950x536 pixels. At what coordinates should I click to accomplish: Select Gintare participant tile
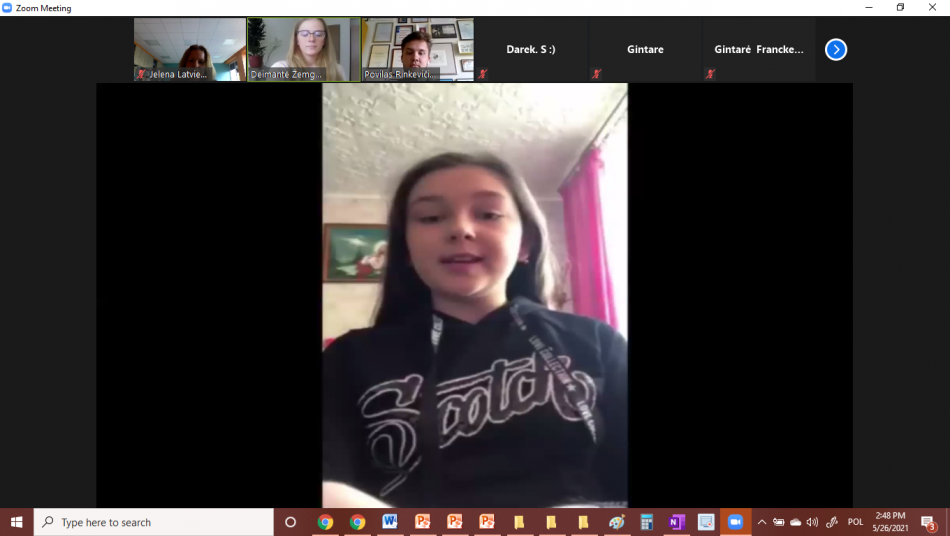coord(645,49)
